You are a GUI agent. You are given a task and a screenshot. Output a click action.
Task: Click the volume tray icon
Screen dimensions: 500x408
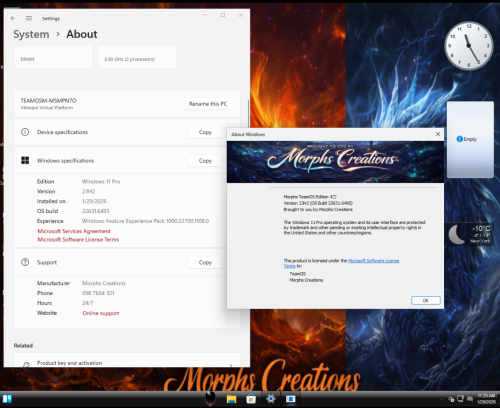point(470,399)
